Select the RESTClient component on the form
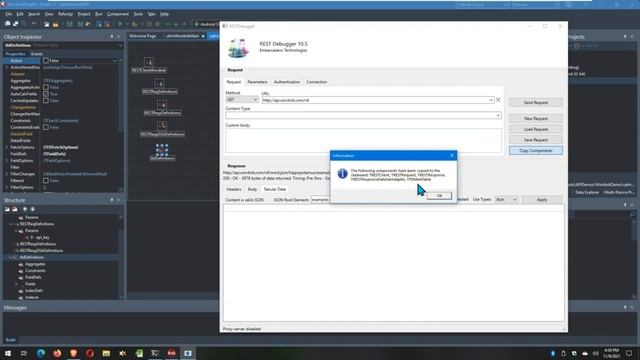Screen dimensions: 640x360 [149, 62]
